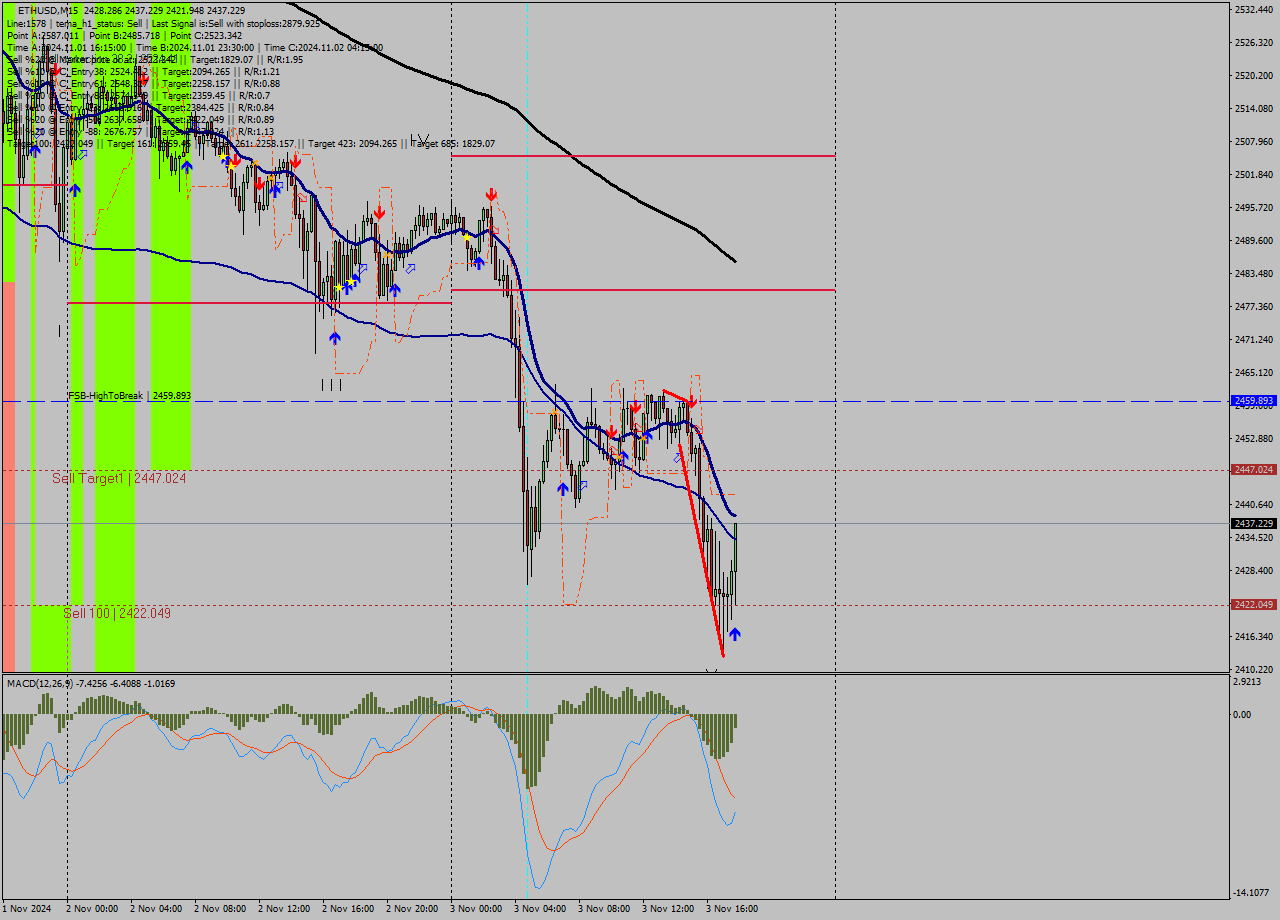
Task: Click the 2532.440 price scale value
Action: tap(1254, 9)
